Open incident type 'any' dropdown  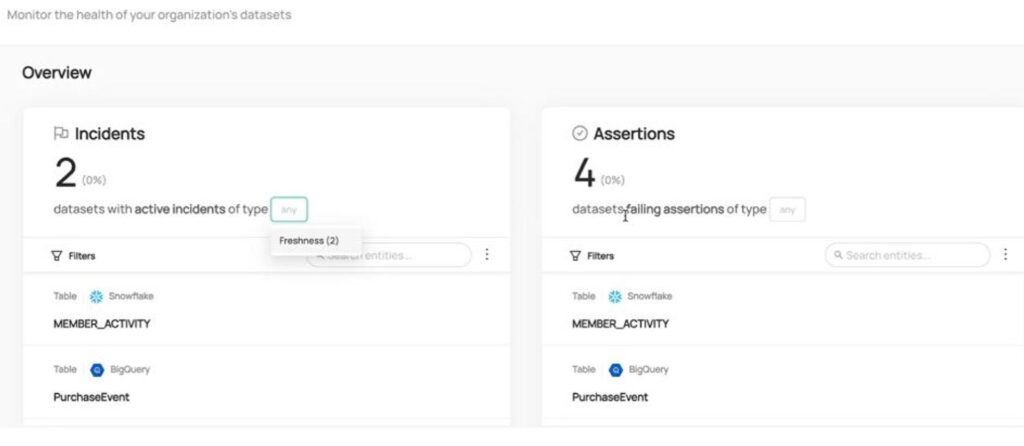289,209
